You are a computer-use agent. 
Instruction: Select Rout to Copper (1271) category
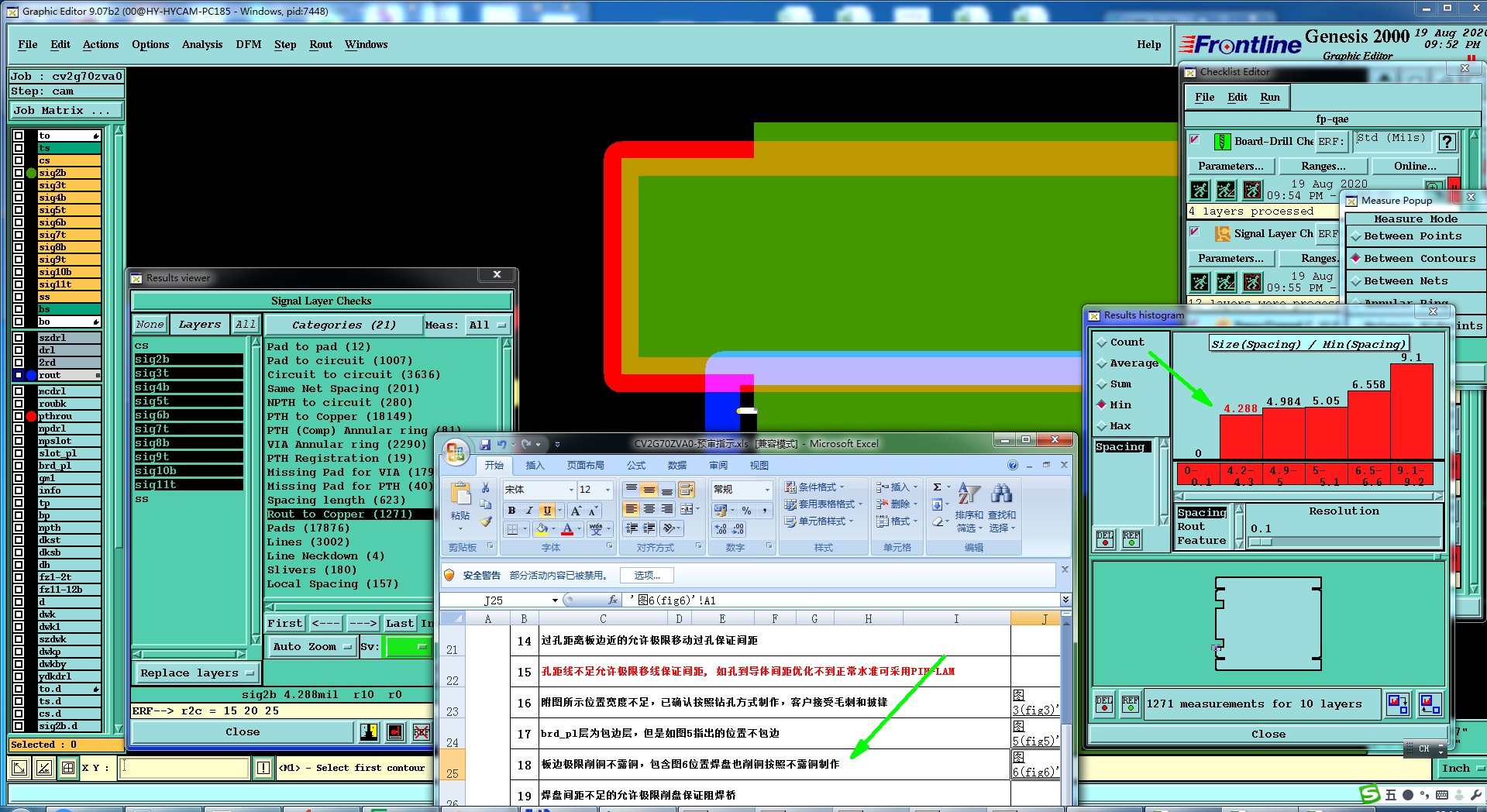(x=349, y=514)
